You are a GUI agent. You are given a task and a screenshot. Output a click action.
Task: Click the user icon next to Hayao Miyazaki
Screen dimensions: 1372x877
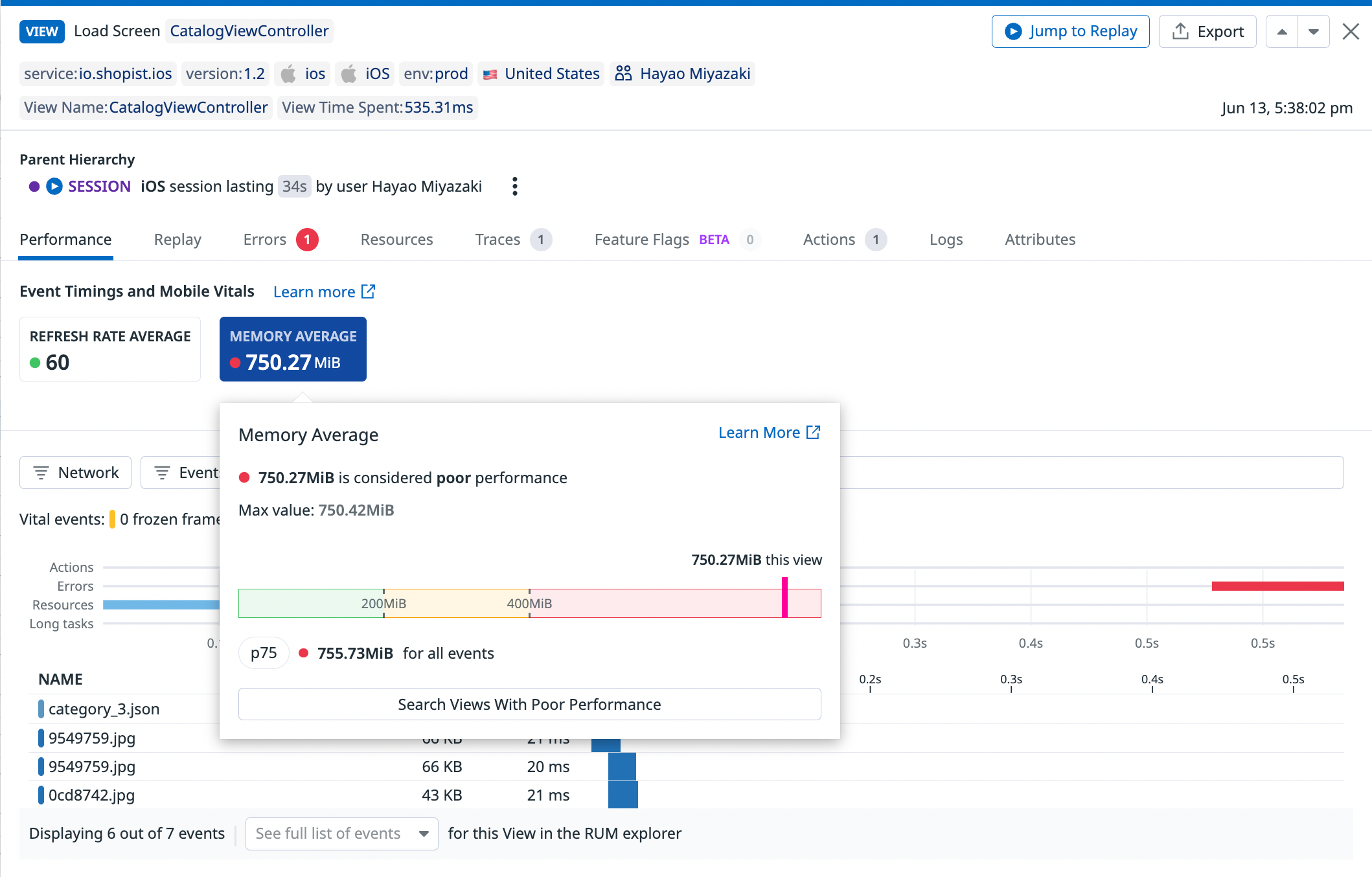[x=623, y=73]
